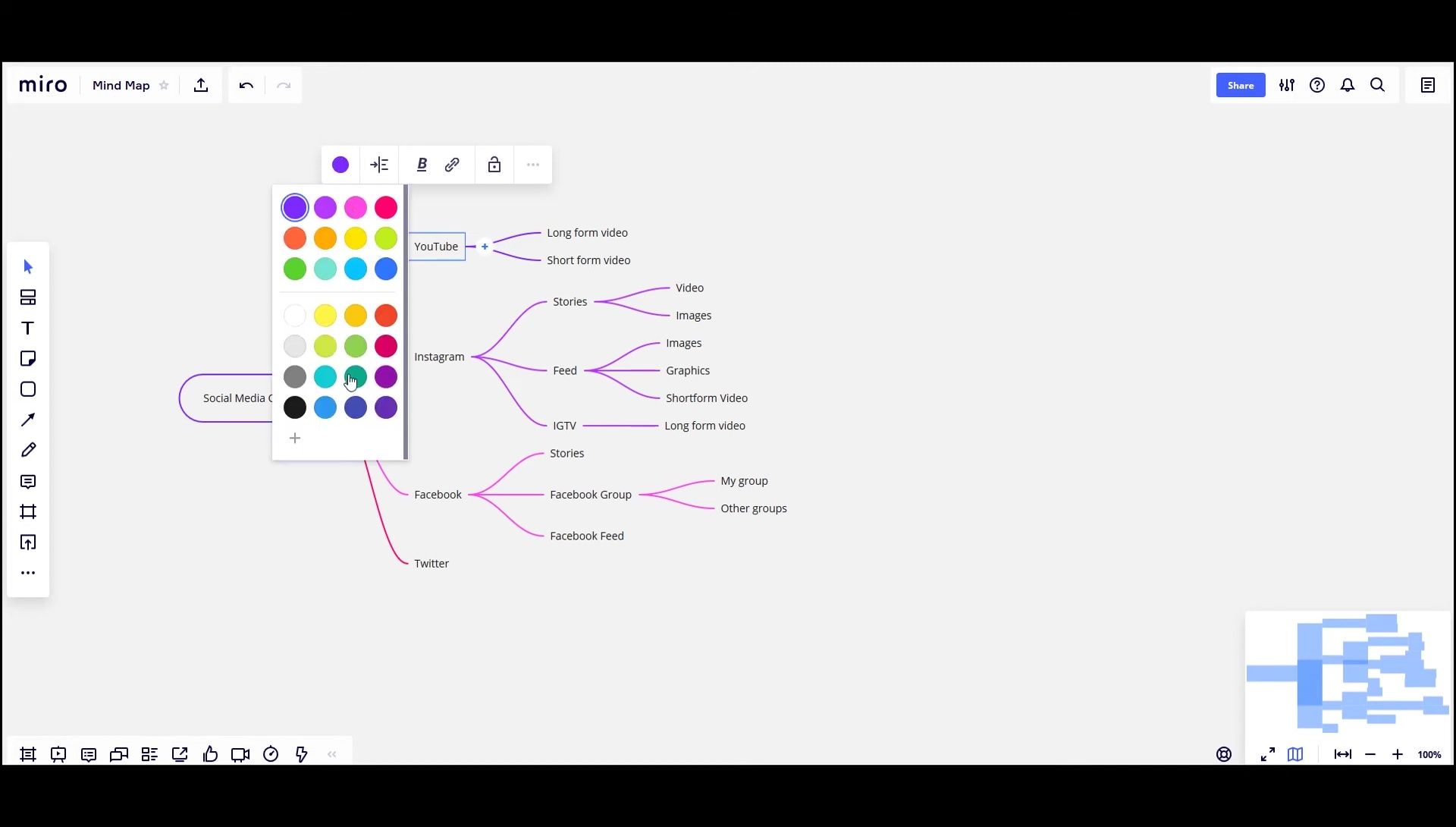Screen dimensions: 1456x827
Task: Click the export board upload icon
Action: click(201, 85)
